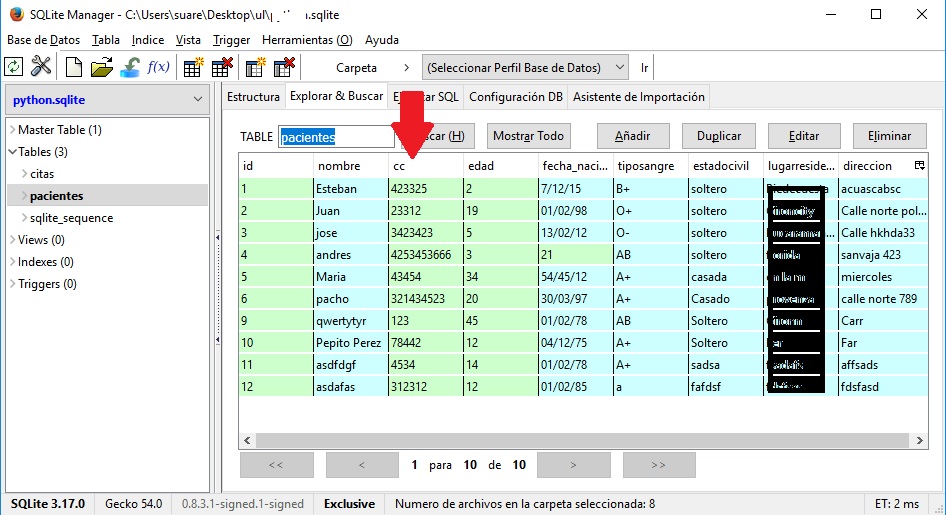The width and height of the screenshot is (946, 515).
Task: Click the name cell qwertytyr
Action: 351,321
